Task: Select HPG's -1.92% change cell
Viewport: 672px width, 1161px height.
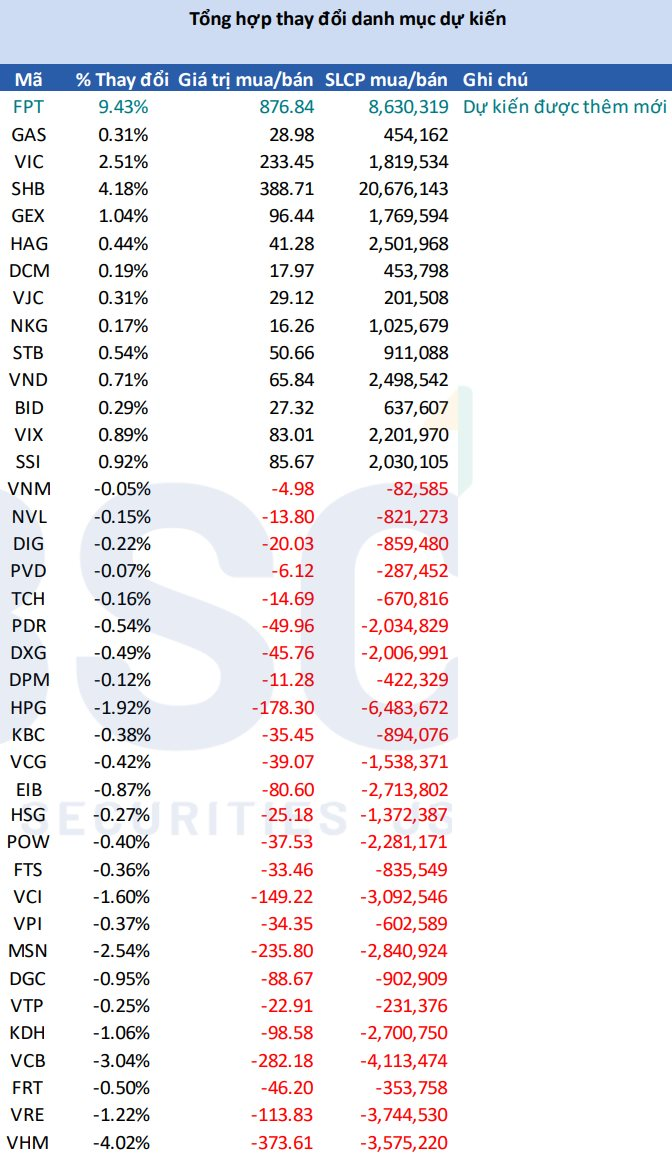Action: 123,706
